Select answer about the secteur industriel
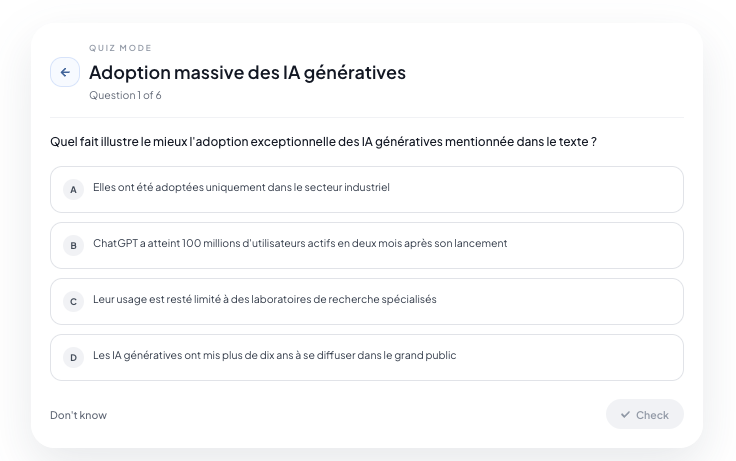 367,189
